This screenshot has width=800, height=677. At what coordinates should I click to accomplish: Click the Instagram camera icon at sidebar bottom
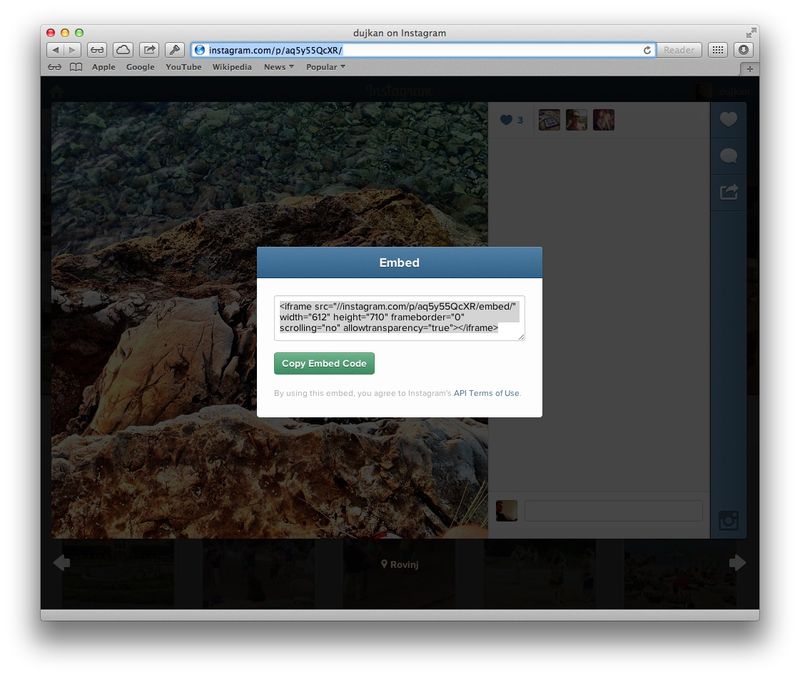(729, 520)
